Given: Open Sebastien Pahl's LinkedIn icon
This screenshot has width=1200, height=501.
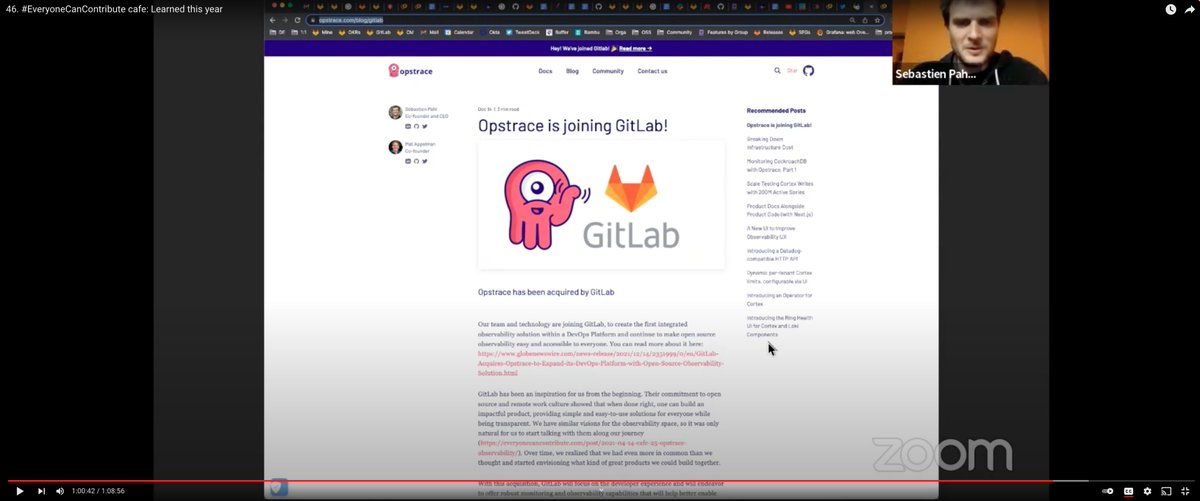Looking at the screenshot, I should pos(408,126).
